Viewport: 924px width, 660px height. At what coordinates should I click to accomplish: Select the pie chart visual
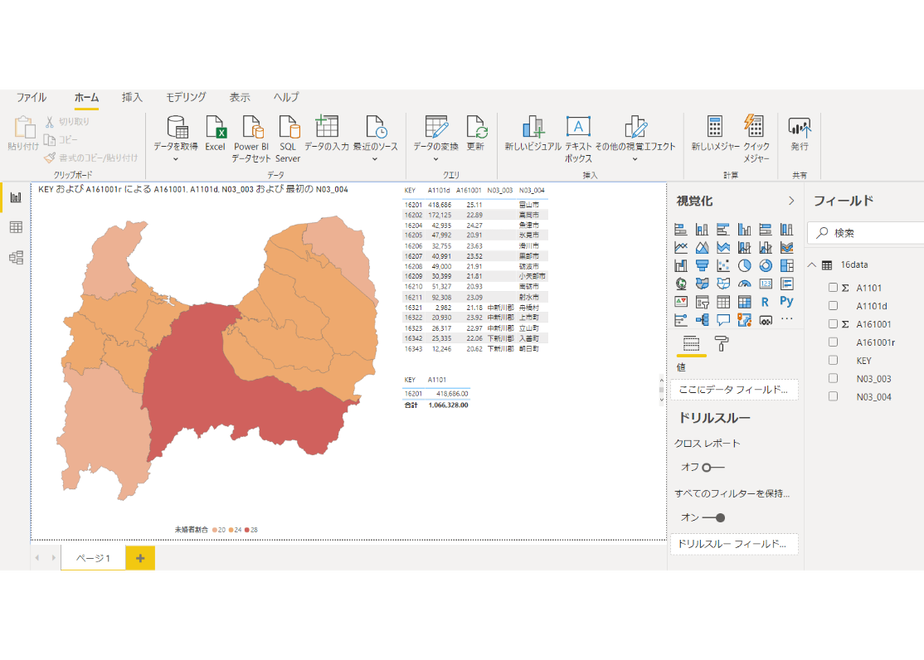[744, 266]
